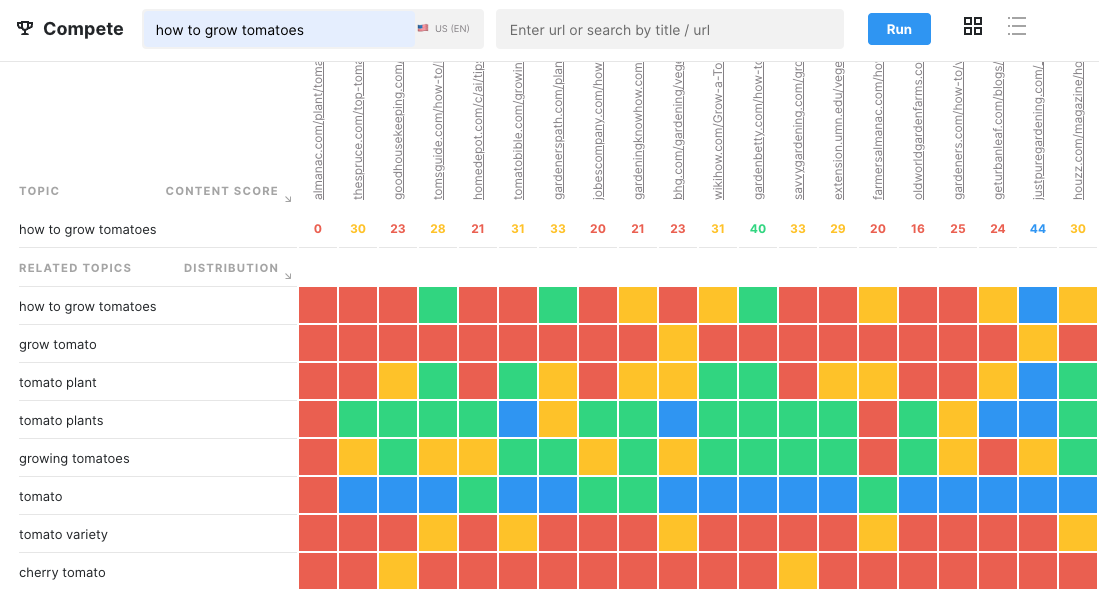Focus the 'how to grow tomatoes' topic field
Image resolution: width=1099 pixels, height=590 pixels.
(x=278, y=29)
